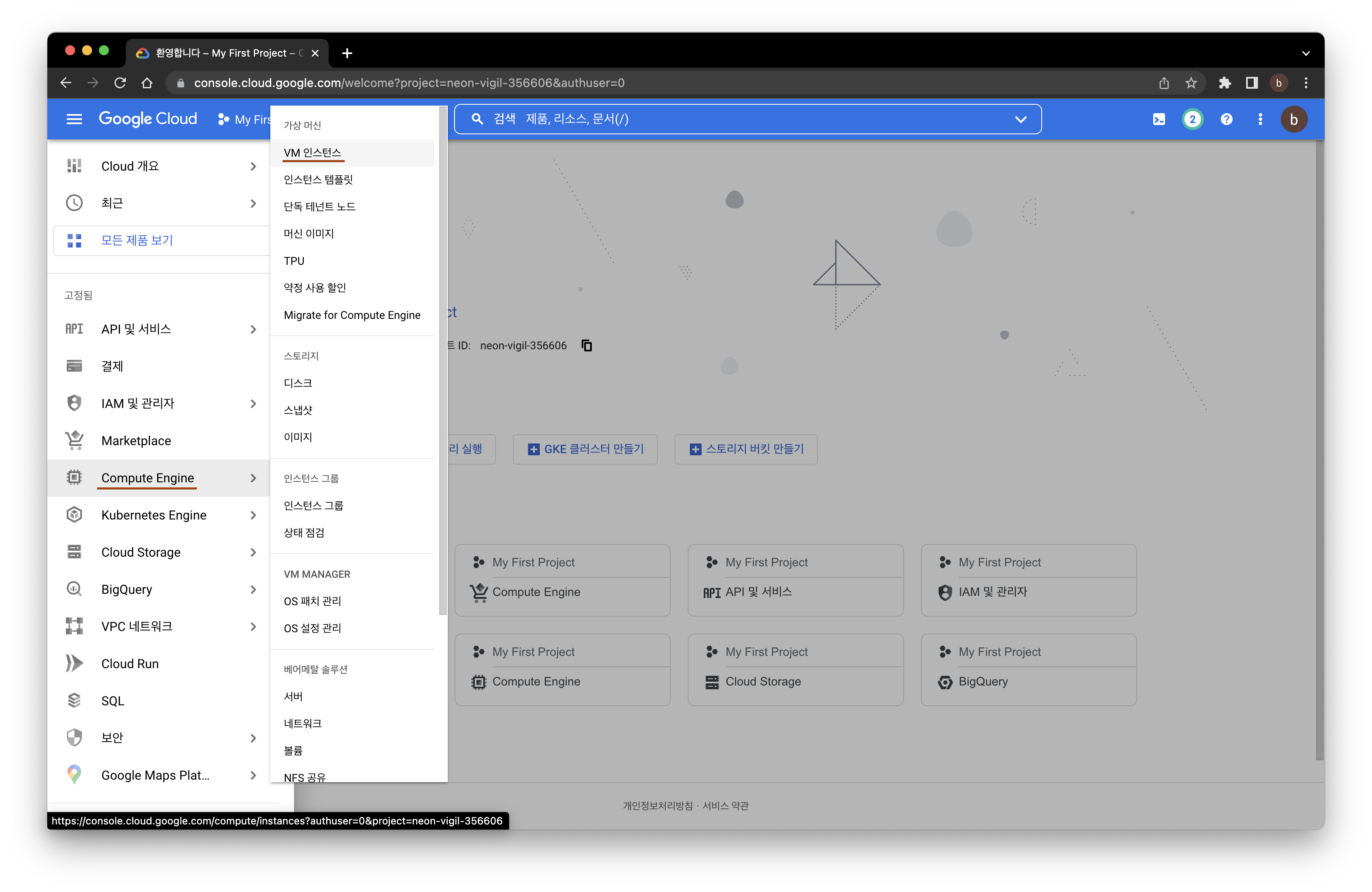
Task: Open a new browser tab
Action: coord(347,53)
